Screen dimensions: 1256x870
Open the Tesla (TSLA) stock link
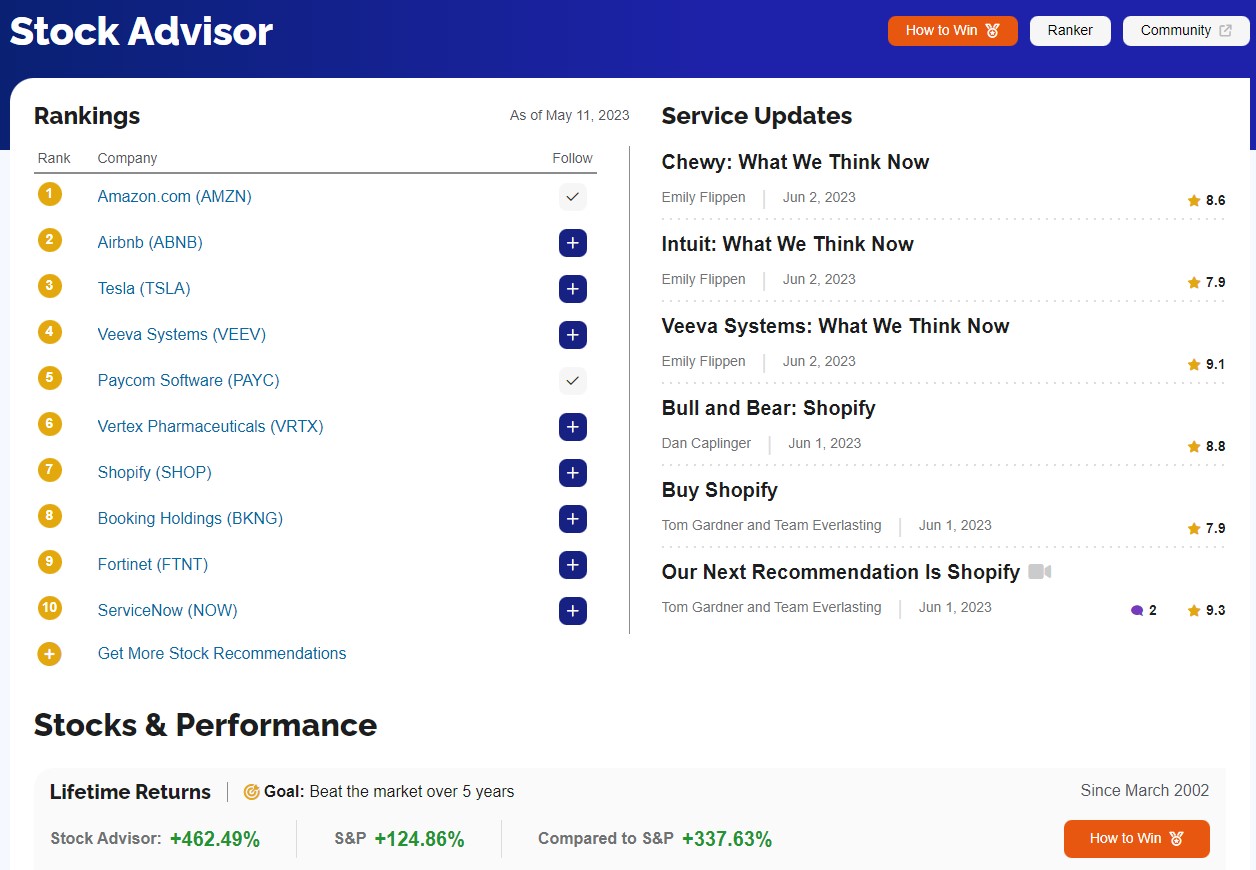coord(144,288)
